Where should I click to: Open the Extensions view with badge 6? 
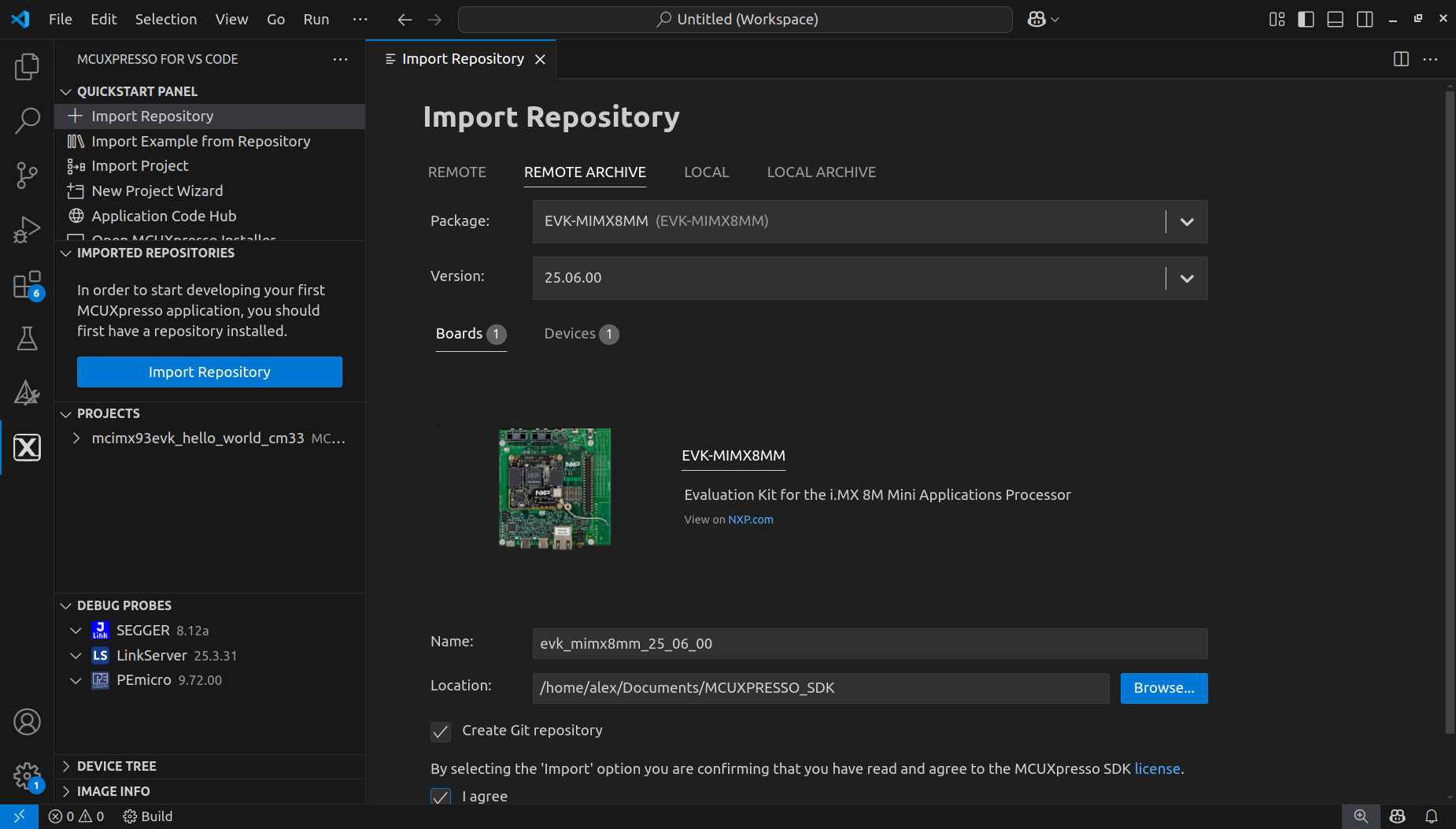point(28,285)
